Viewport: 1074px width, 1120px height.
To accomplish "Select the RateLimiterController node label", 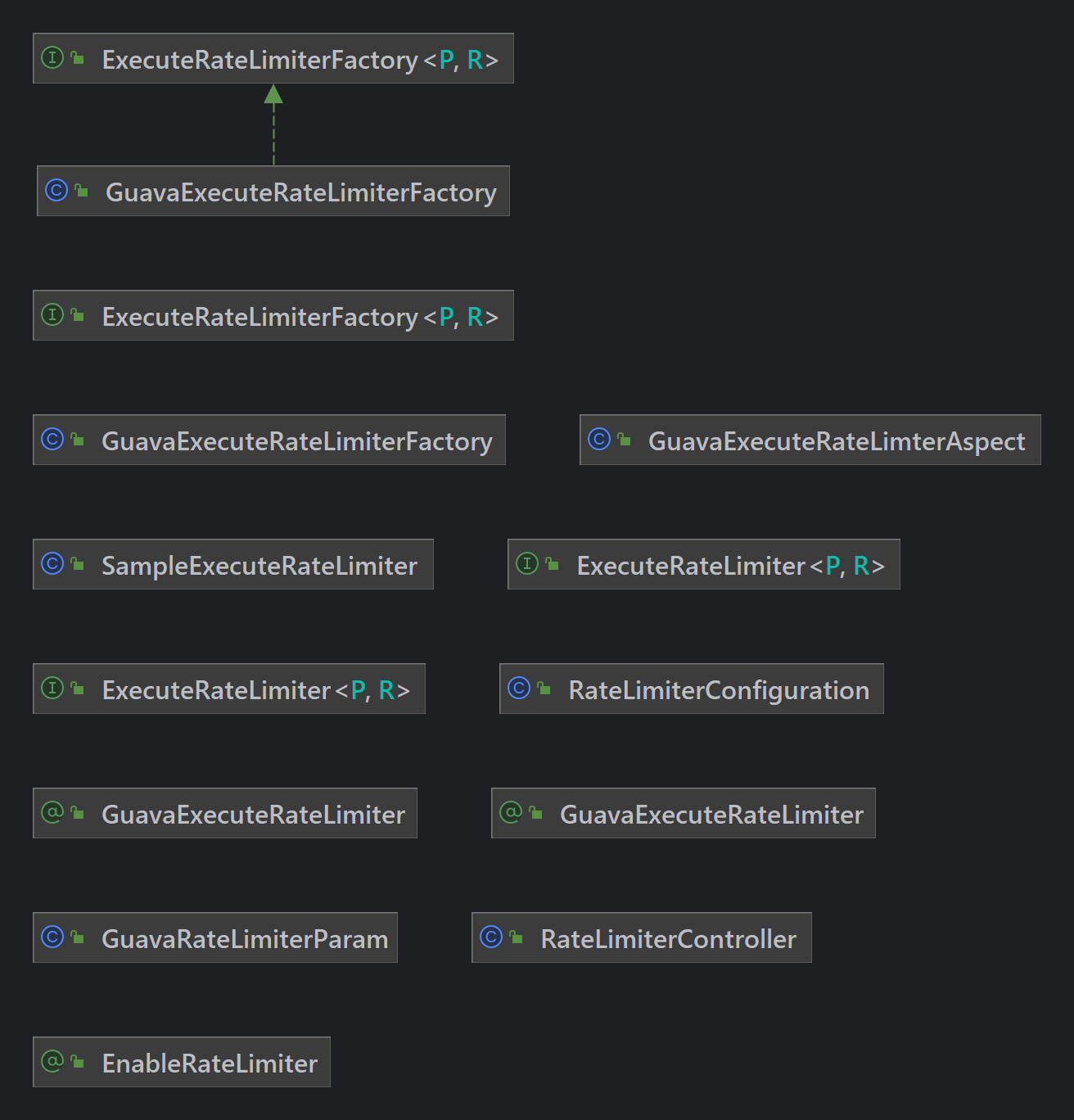I will click(668, 939).
